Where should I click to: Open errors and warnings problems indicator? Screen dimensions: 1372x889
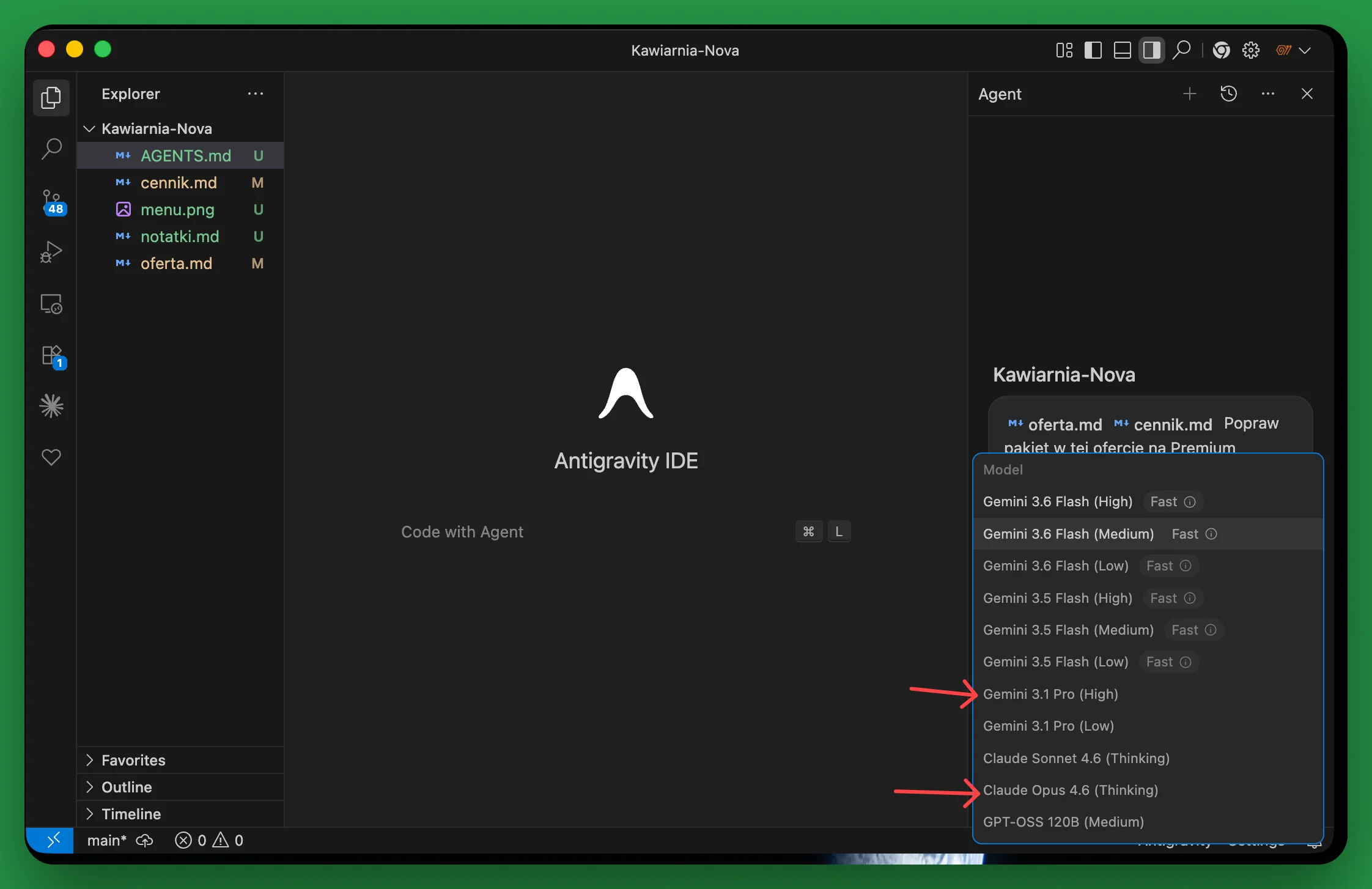pos(209,840)
